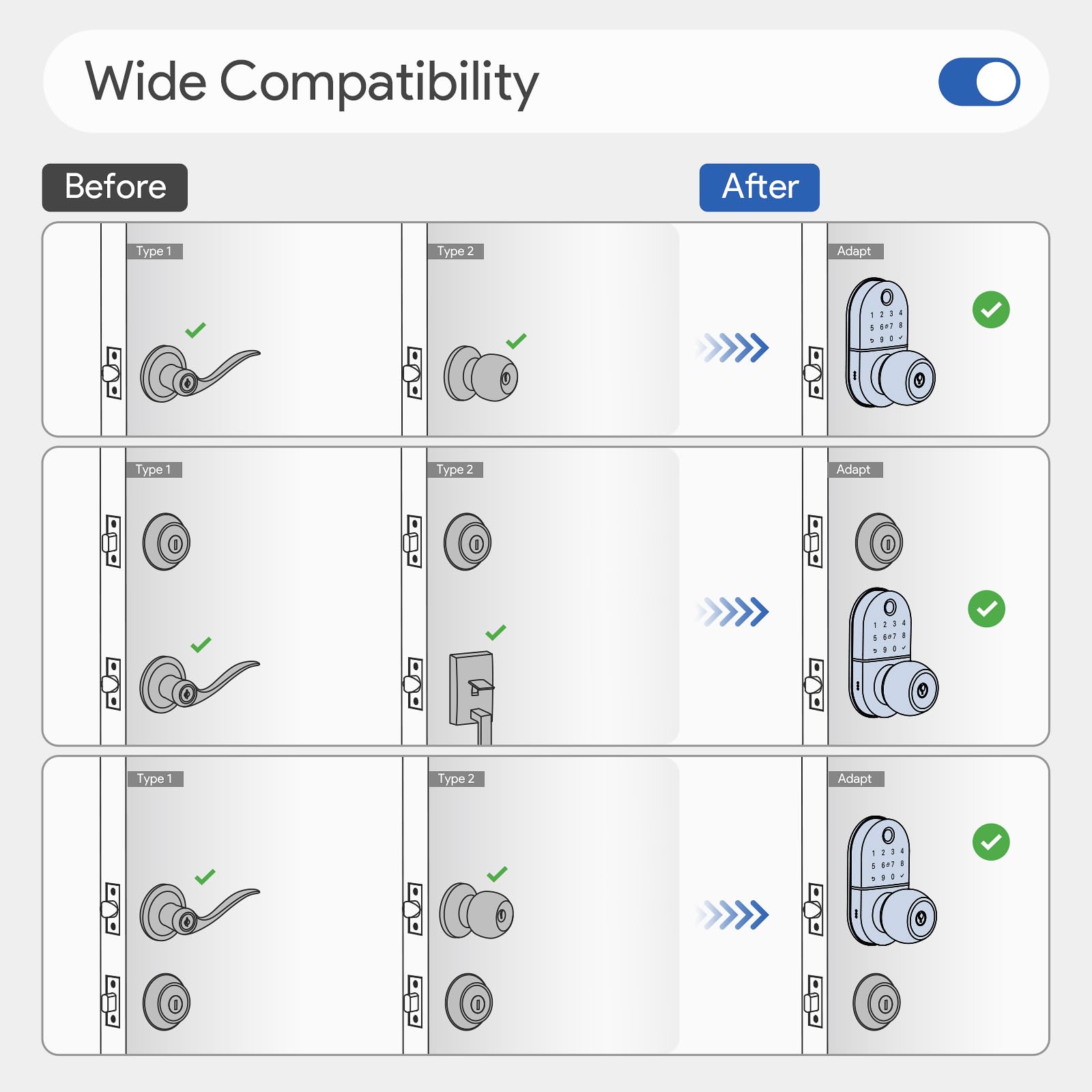
Task: Select the round door knob in top row Type 2
Action: pyautogui.click(x=482, y=374)
